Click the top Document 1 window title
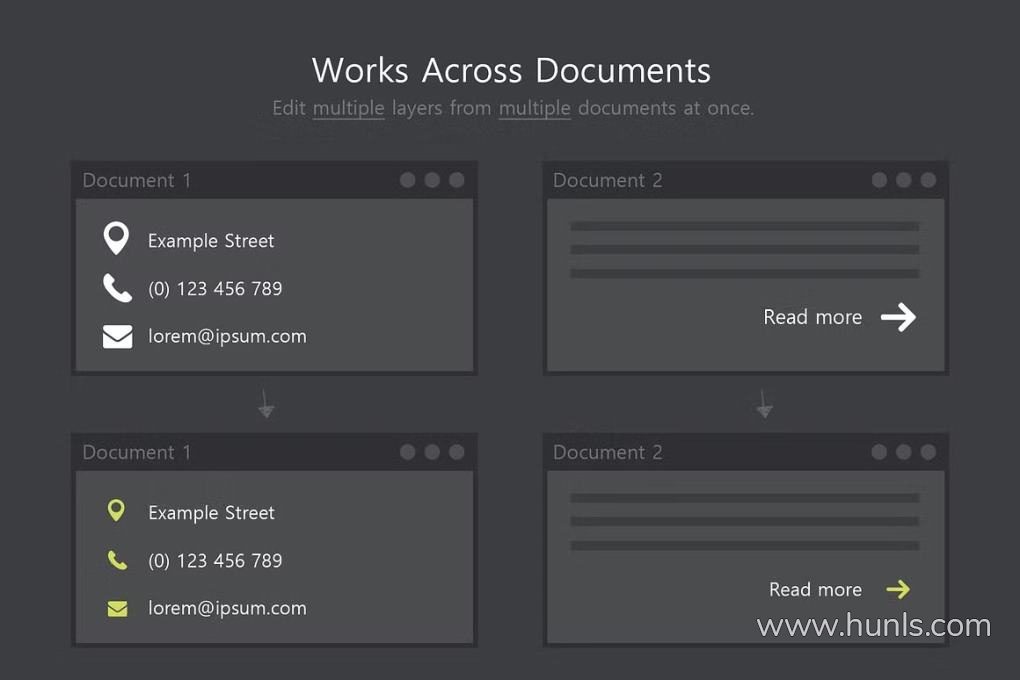 (x=137, y=180)
